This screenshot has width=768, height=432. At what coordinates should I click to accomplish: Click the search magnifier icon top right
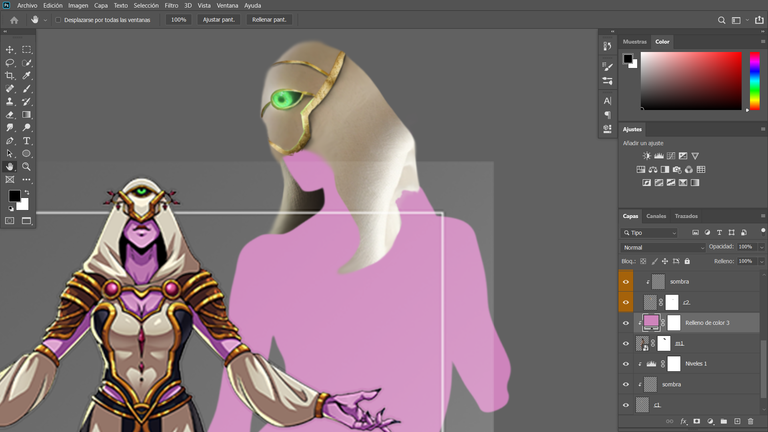721,20
